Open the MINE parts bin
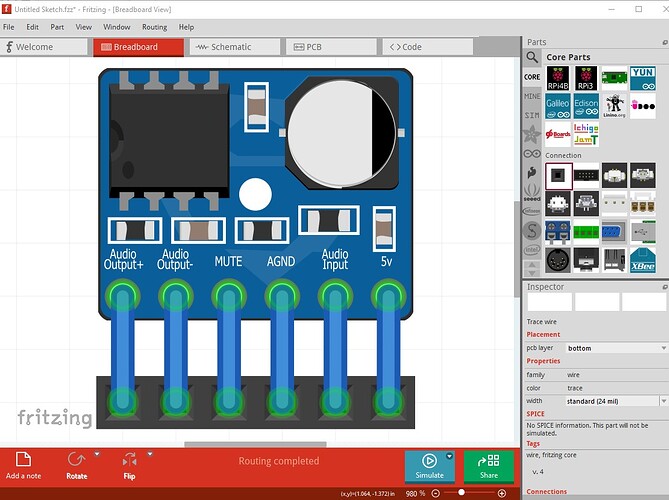Viewport: 669px width, 500px height. pos(532,96)
